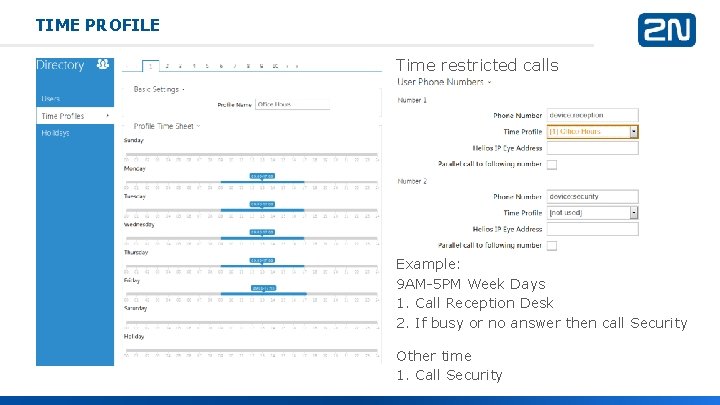Switch to time profile tab 3
Viewport: 720px width, 405px height.
click(x=180, y=66)
